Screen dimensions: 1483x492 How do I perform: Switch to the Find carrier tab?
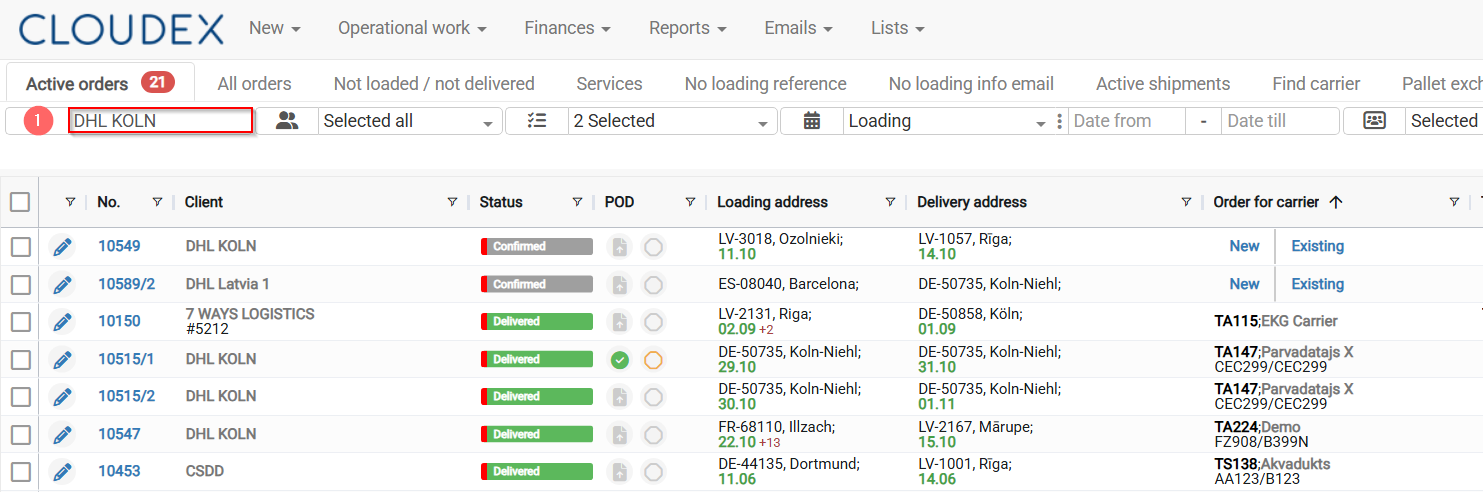(x=1316, y=84)
